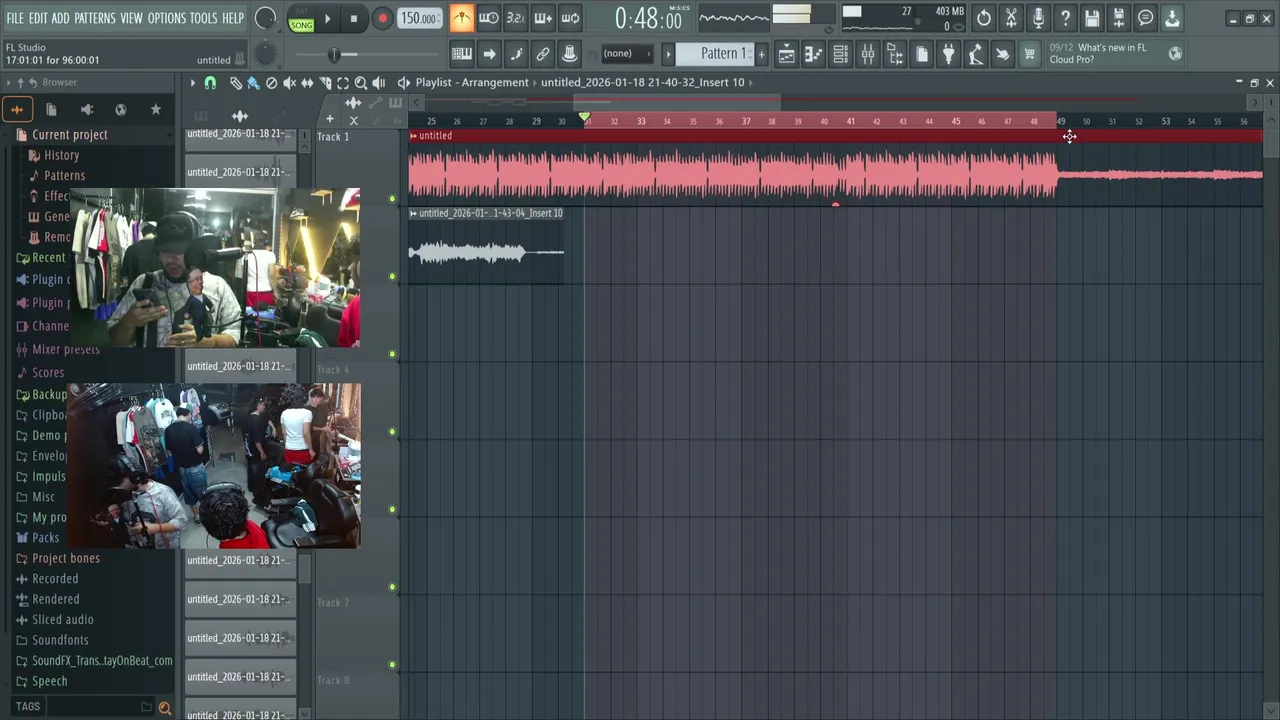Toggle the countdown before recording

(x=515, y=18)
